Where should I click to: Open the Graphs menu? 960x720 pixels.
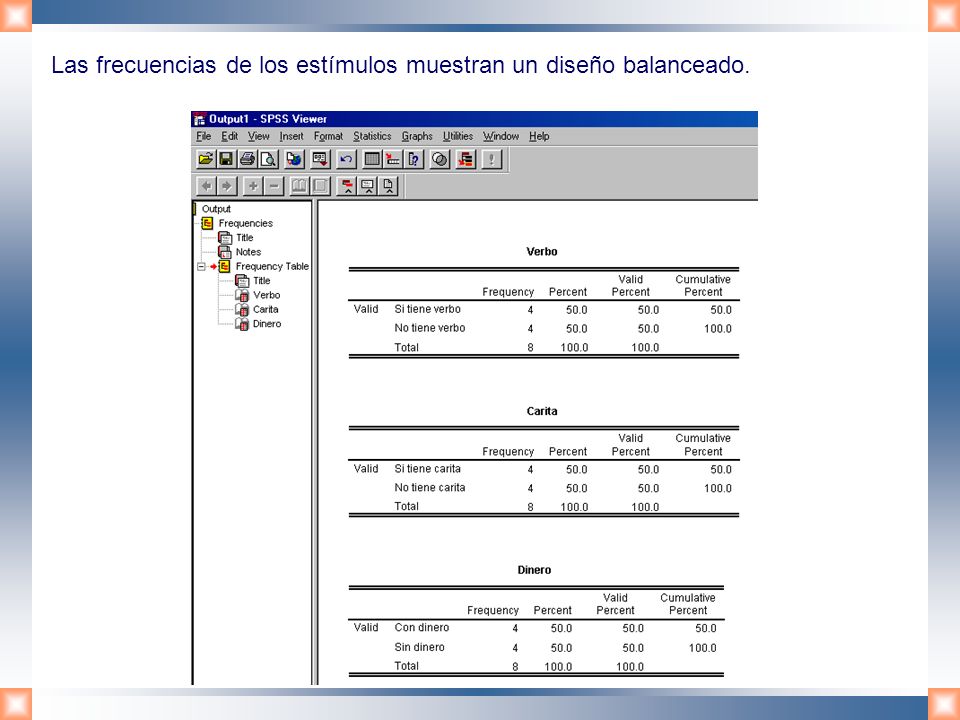pyautogui.click(x=417, y=136)
